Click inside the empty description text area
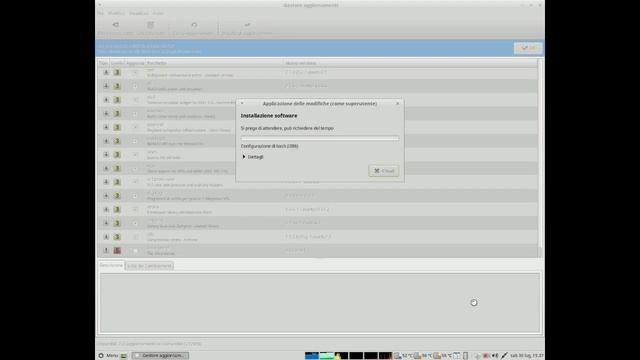 (x=320, y=302)
